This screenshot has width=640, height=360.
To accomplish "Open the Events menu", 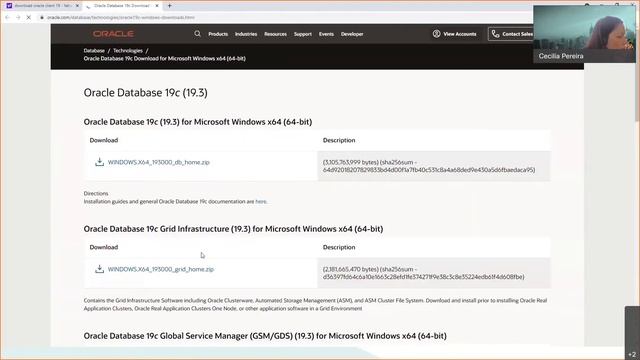I will (326, 34).
